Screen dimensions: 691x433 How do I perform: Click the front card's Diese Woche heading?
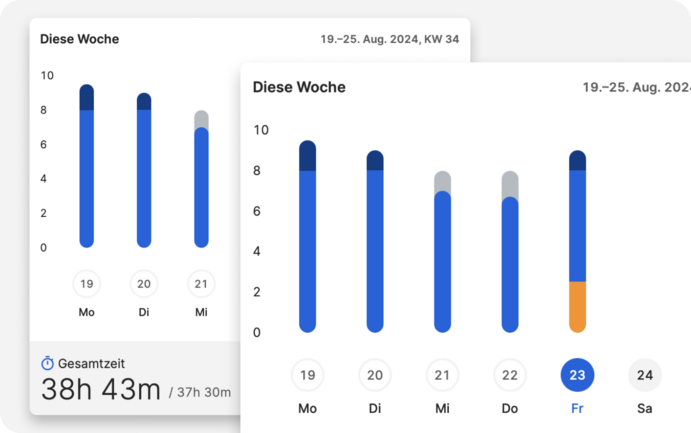(299, 87)
